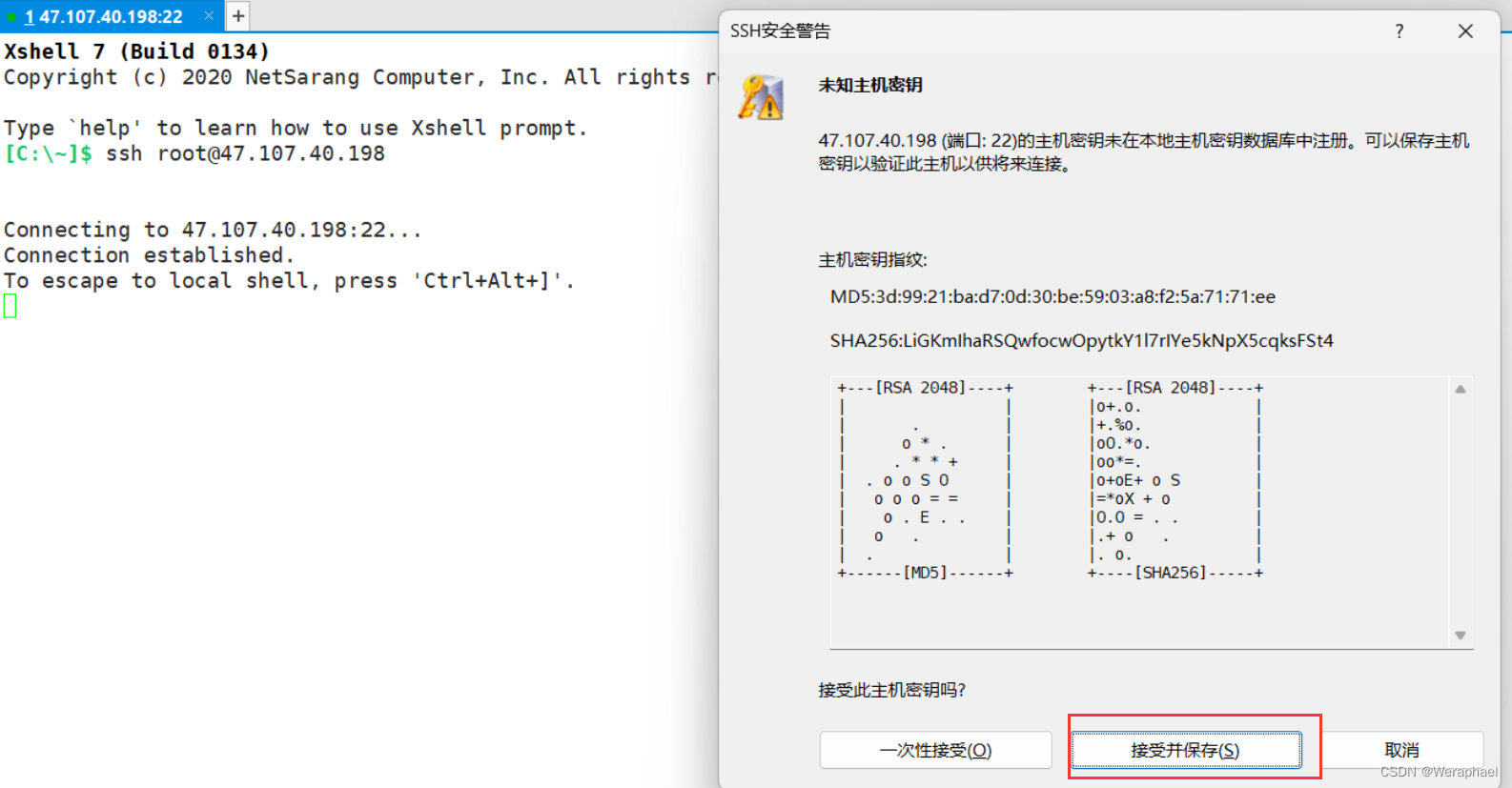This screenshot has width=1512, height=788.
Task: Click the key warning icon in the dialog
Action: pos(760,97)
